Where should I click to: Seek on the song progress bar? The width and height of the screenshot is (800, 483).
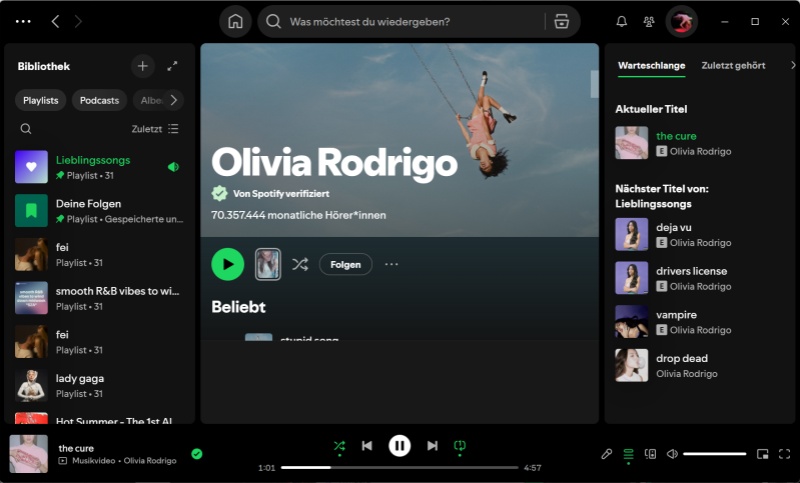click(399, 467)
